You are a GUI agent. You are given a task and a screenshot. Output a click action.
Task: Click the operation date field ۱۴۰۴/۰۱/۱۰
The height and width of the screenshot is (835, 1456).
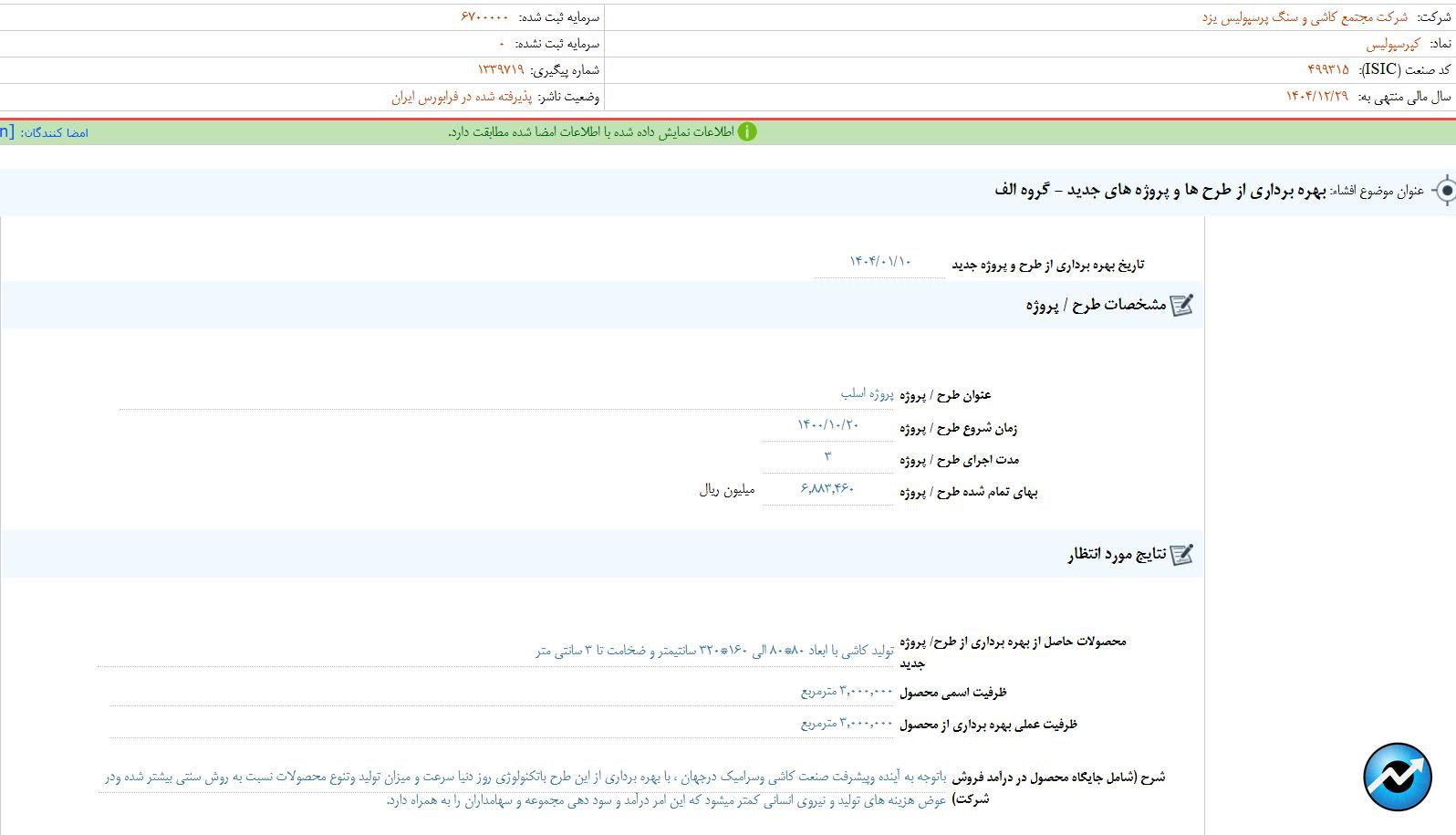(x=879, y=262)
